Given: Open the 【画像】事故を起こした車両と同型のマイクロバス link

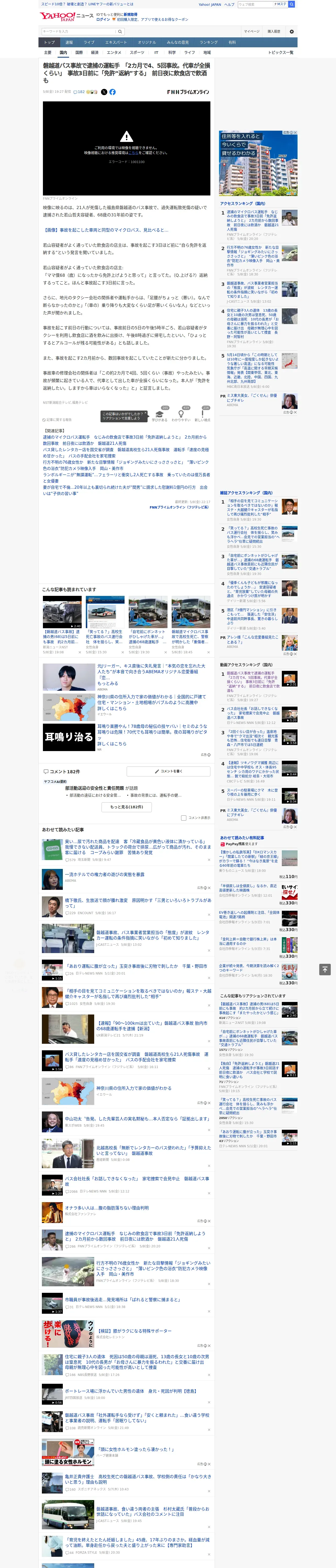Looking at the screenshot, I should 105,230.
